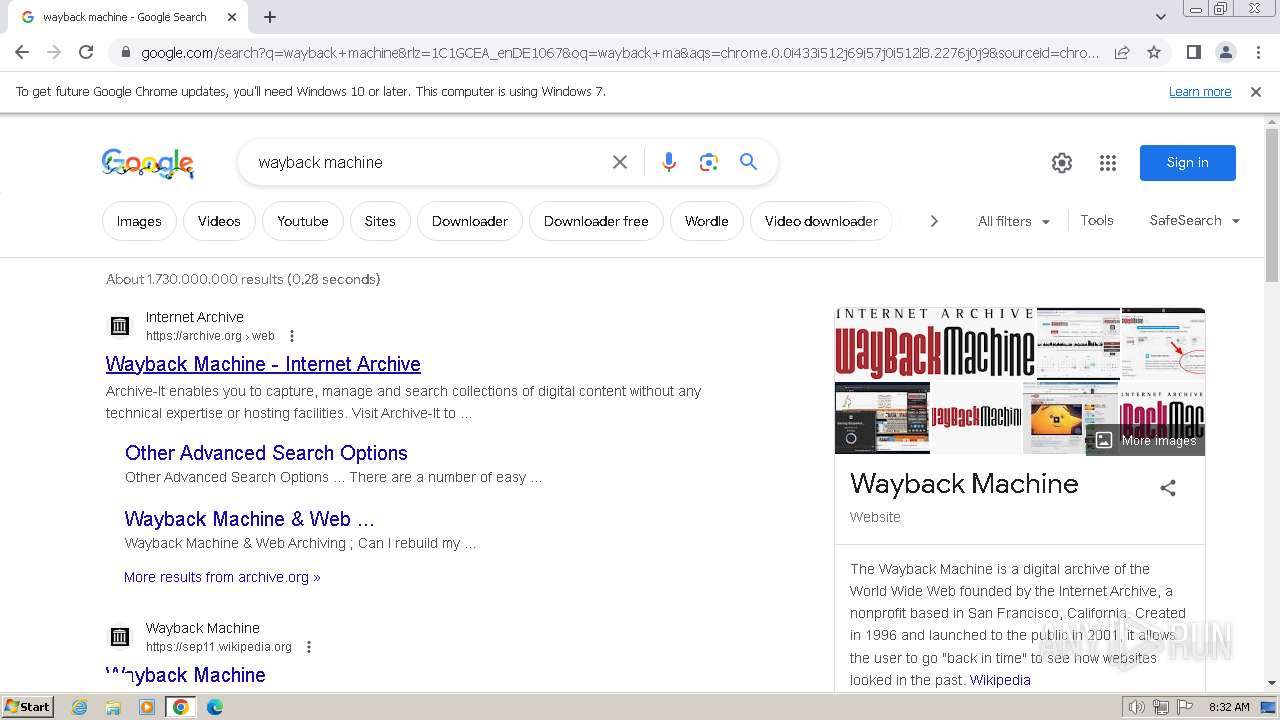This screenshot has height=720, width=1280.
Task: Select the Wordle filter chip
Action: pyautogui.click(x=707, y=221)
